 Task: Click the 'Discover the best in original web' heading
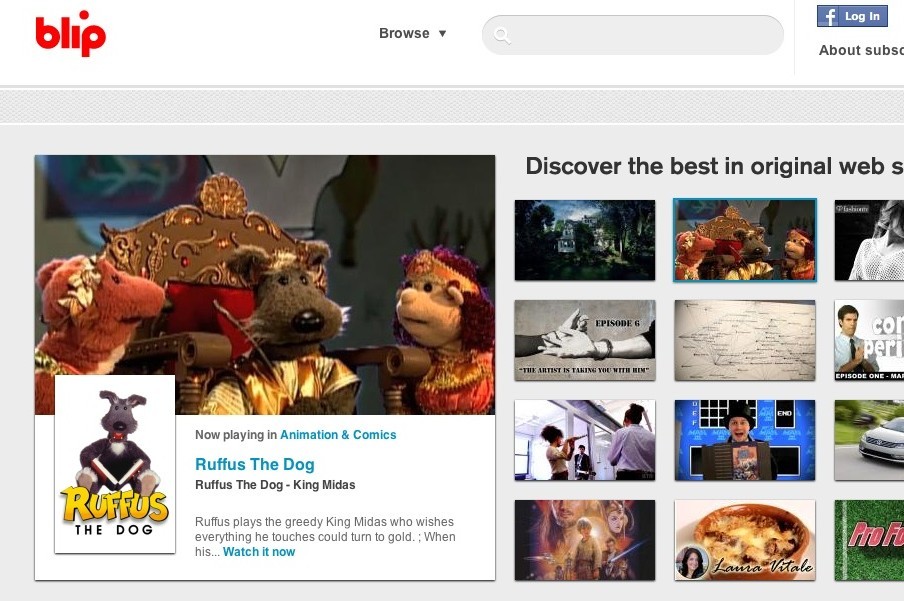pos(715,166)
